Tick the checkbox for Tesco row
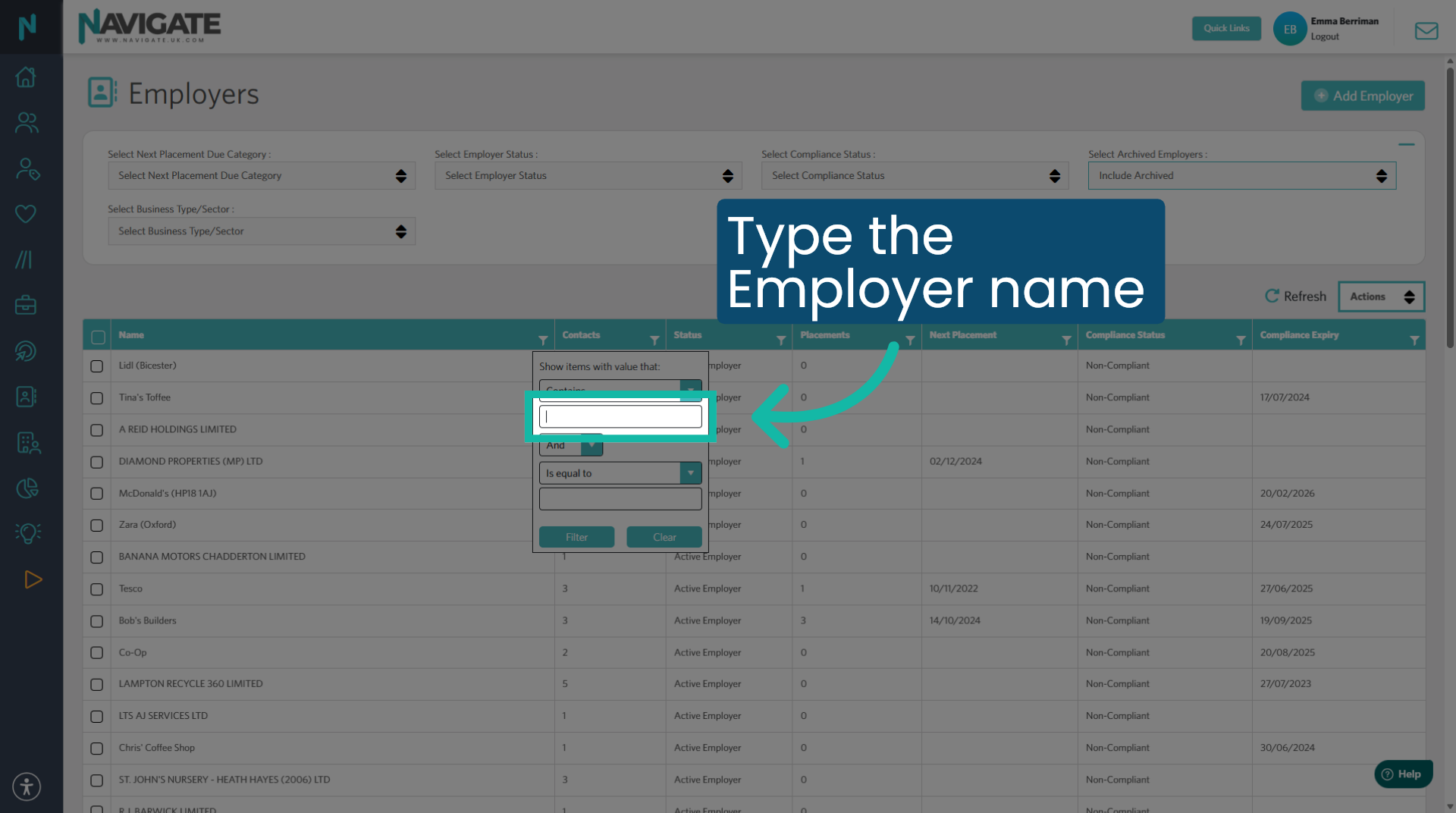This screenshot has height=813, width=1456. pyautogui.click(x=96, y=589)
